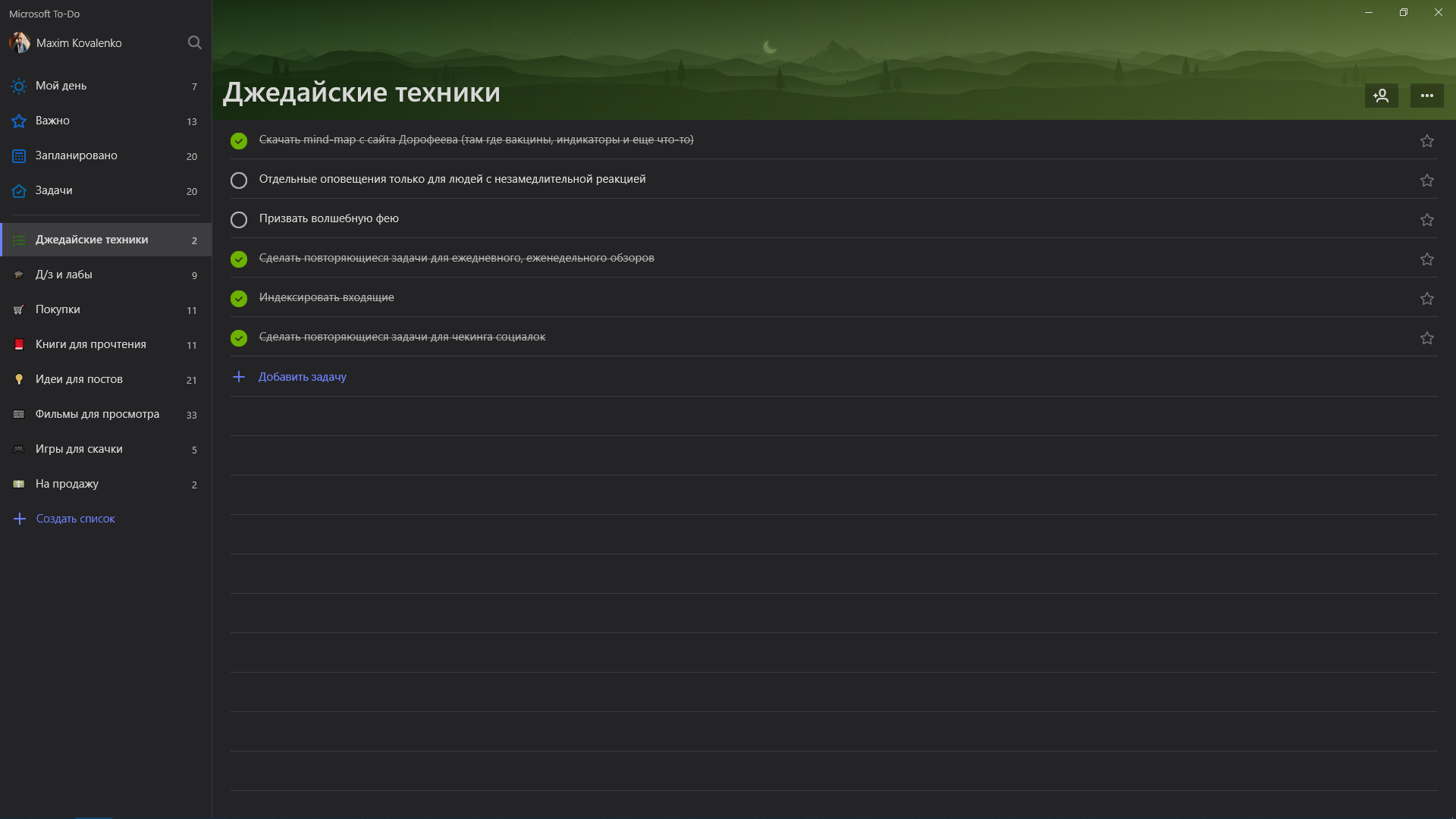Image resolution: width=1456 pixels, height=819 pixels.
Task: Open the Фильмы для просмотра list
Action: pos(105,414)
